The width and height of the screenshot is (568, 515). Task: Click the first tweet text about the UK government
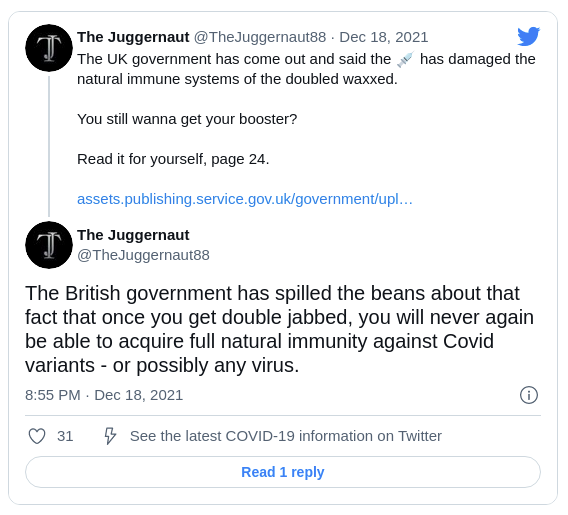(306, 69)
